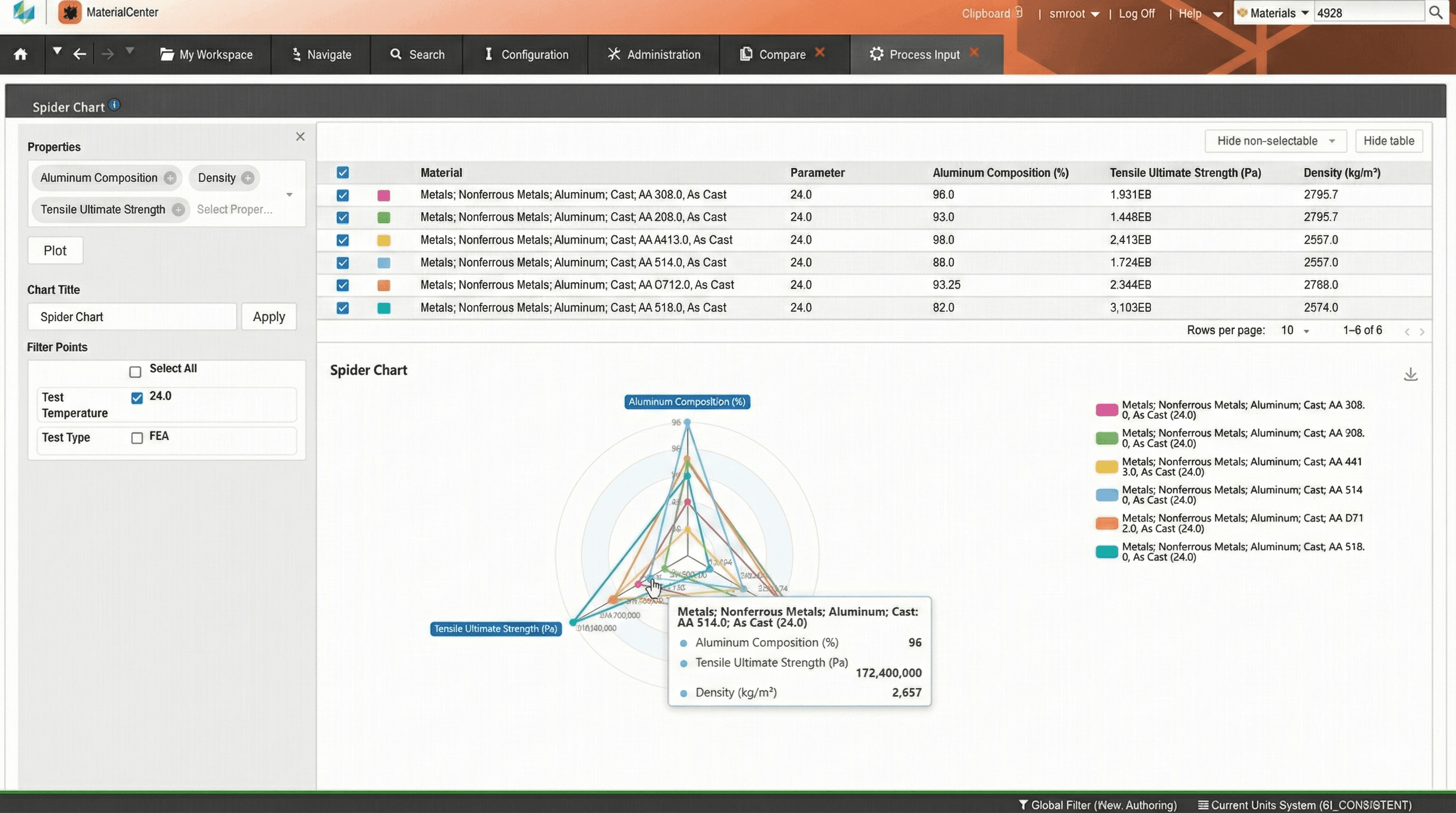Enable the Select All filter checkbox
Viewport: 1456px width, 813px height.
point(135,372)
